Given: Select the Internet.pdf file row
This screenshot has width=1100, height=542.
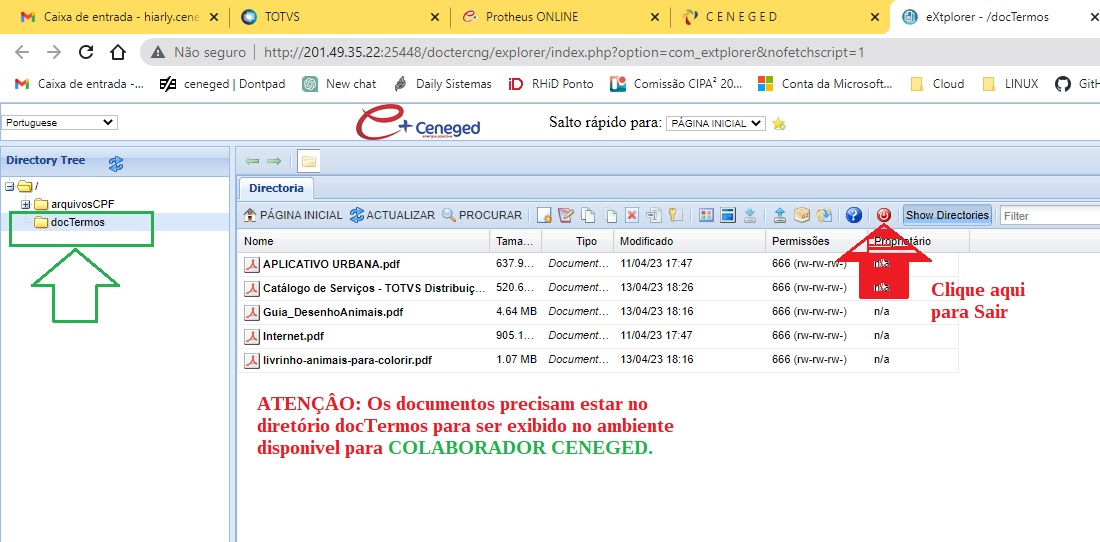Looking at the screenshot, I should point(293,336).
